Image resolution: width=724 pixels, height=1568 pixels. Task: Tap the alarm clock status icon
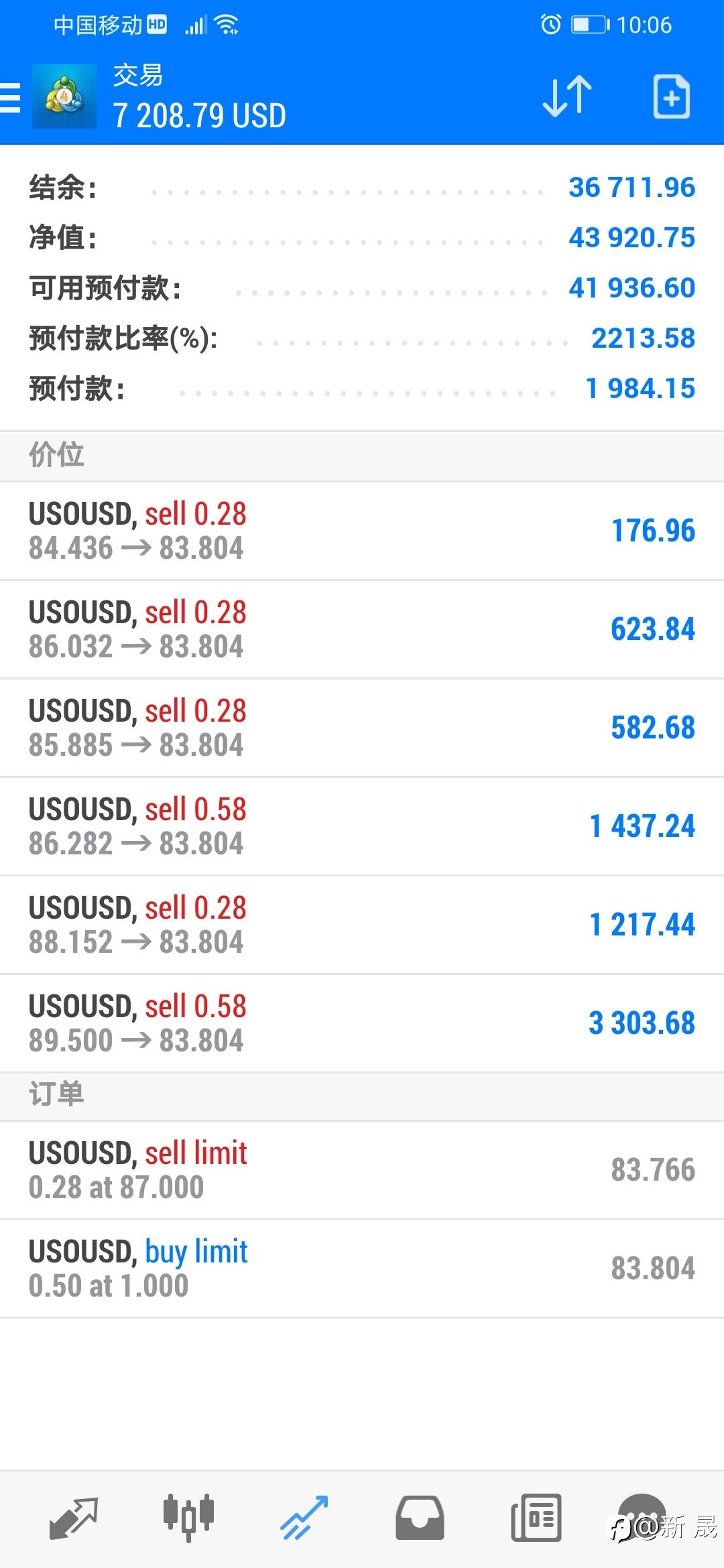(x=551, y=25)
